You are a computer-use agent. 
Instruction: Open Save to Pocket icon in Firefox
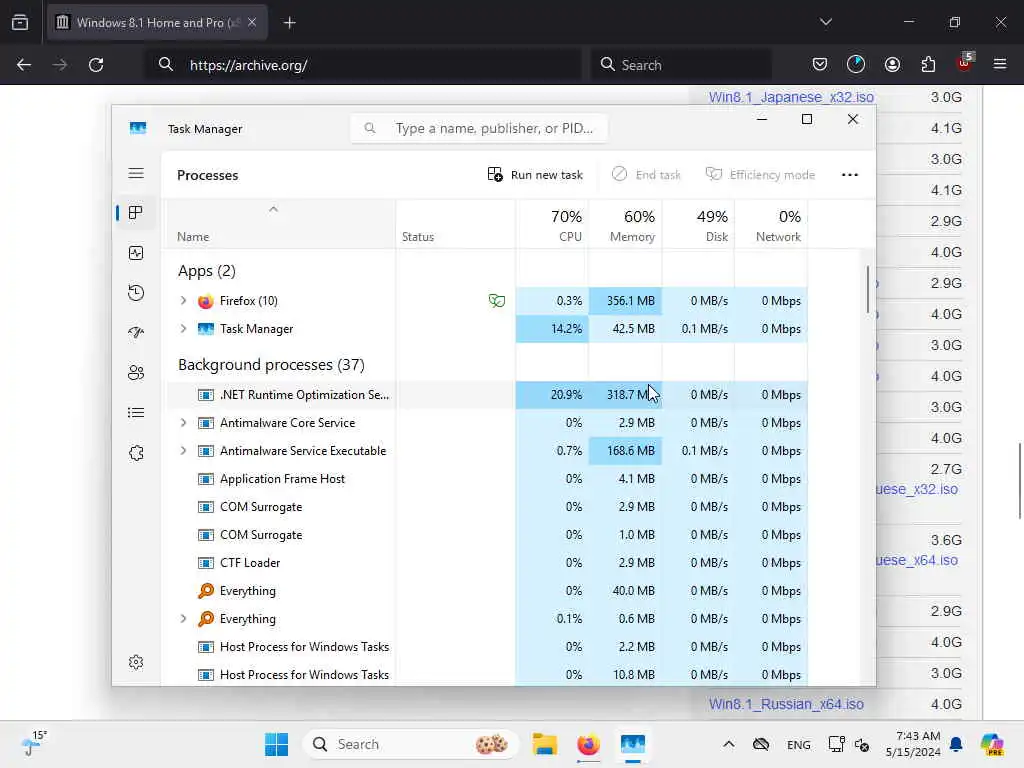coord(820,64)
